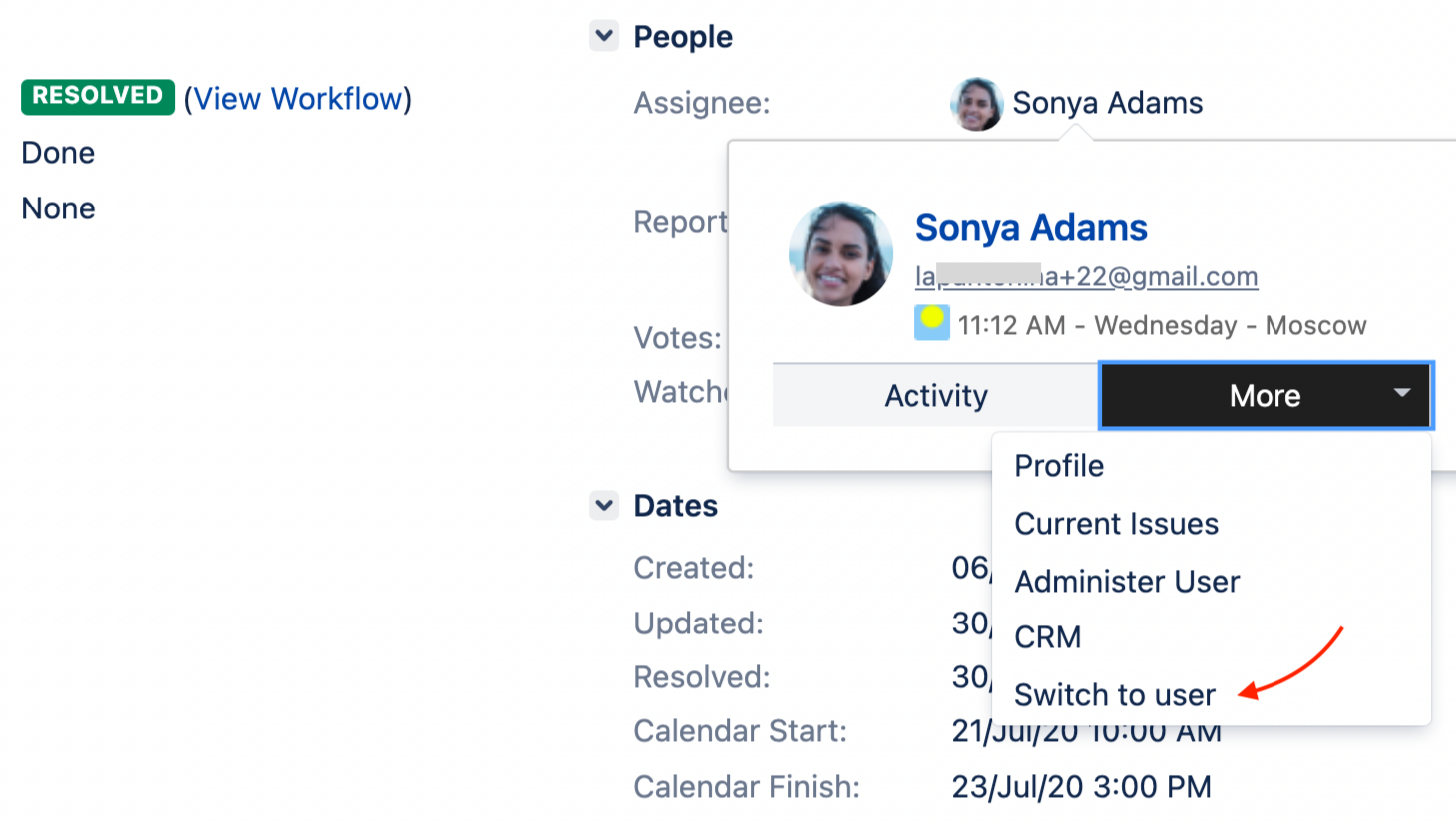Open Sonya's large profile photo

pos(841,253)
